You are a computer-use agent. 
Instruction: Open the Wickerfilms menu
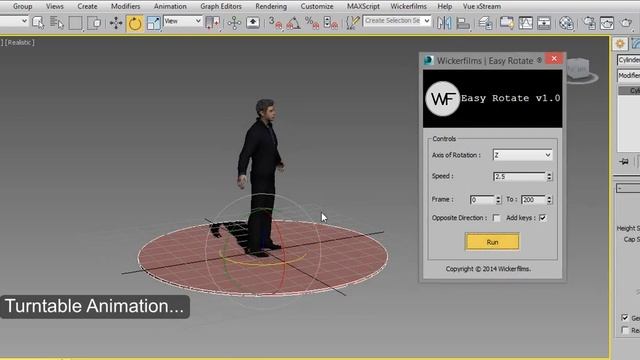point(409,7)
